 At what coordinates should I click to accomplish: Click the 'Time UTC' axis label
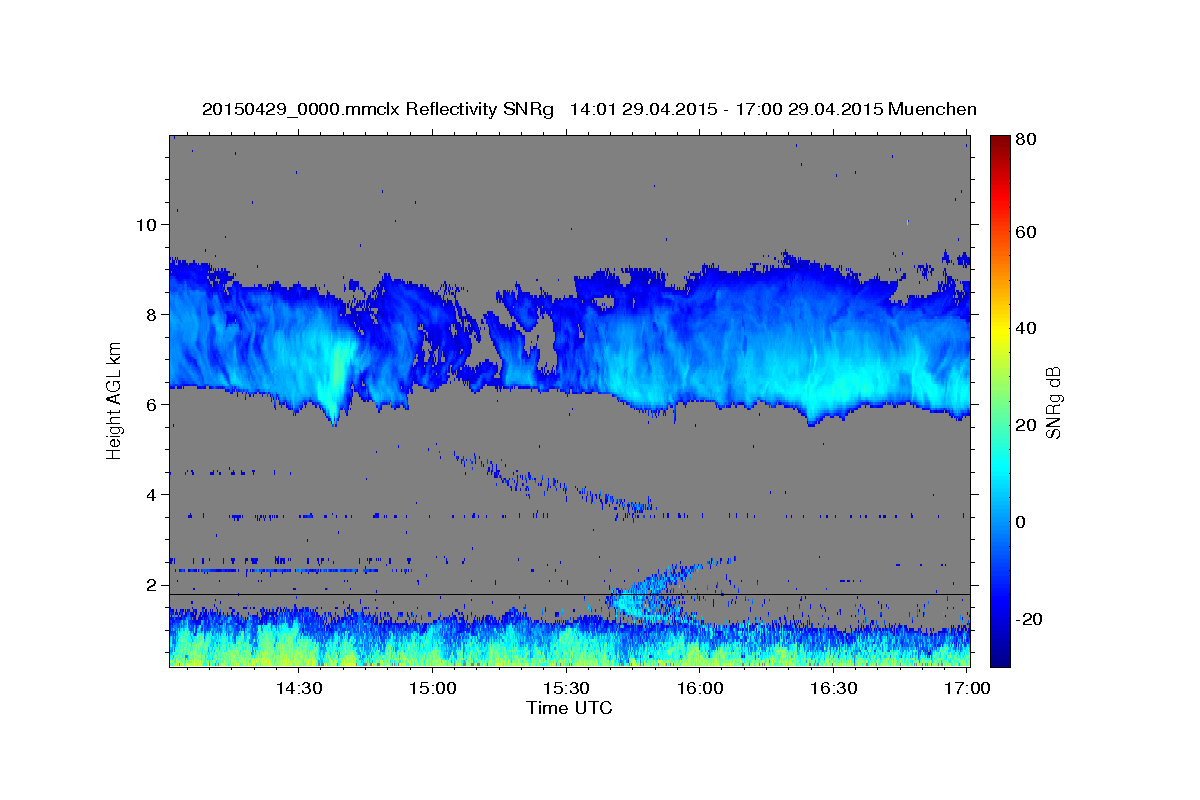[x=569, y=708]
